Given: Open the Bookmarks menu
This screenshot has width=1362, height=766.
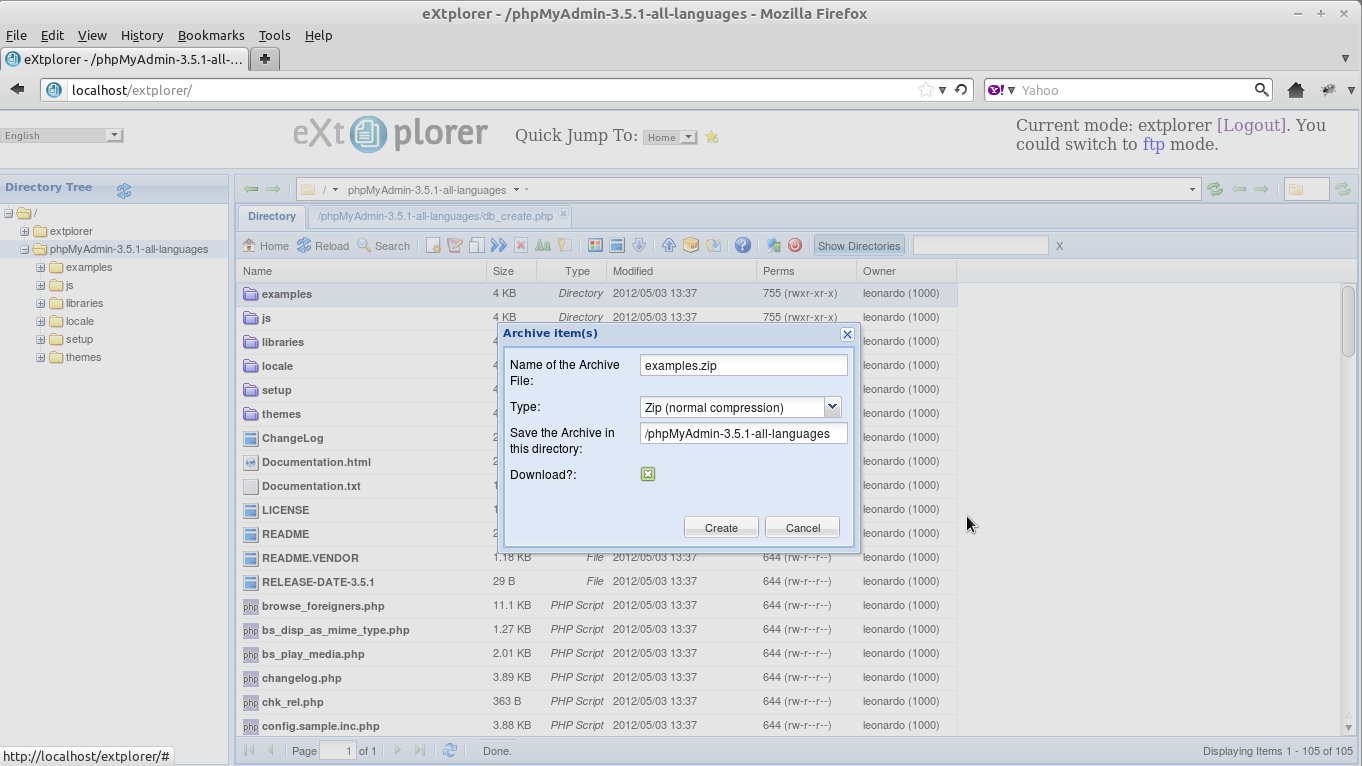Looking at the screenshot, I should point(209,35).
